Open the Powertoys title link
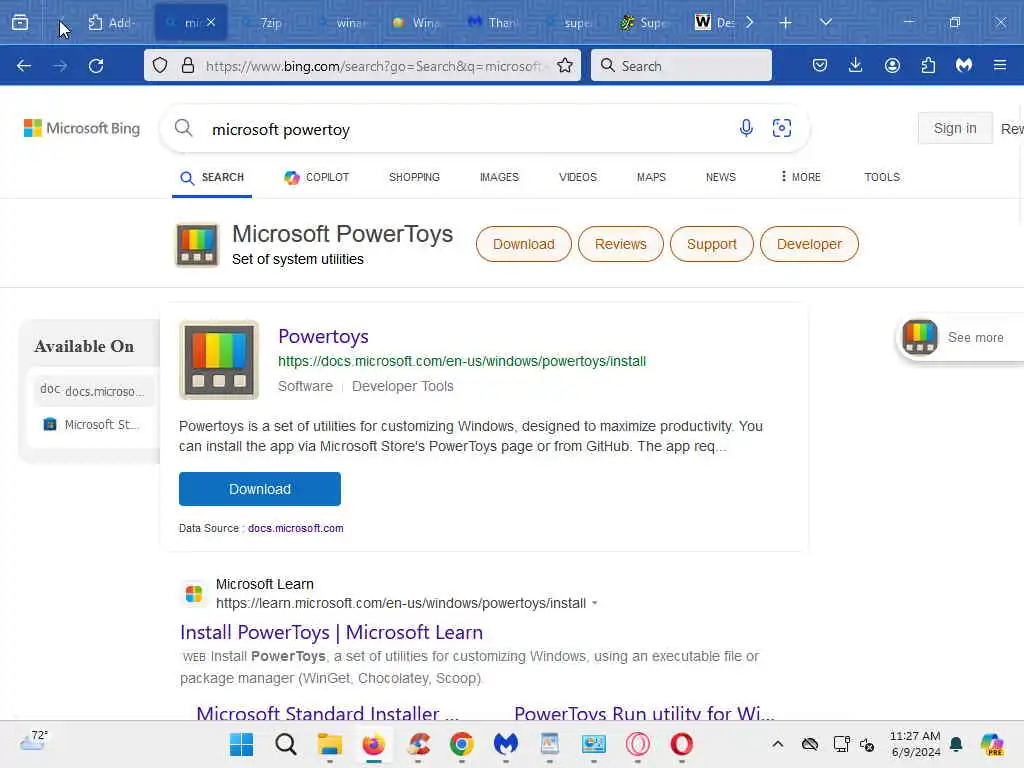The image size is (1024, 768). pos(323,336)
